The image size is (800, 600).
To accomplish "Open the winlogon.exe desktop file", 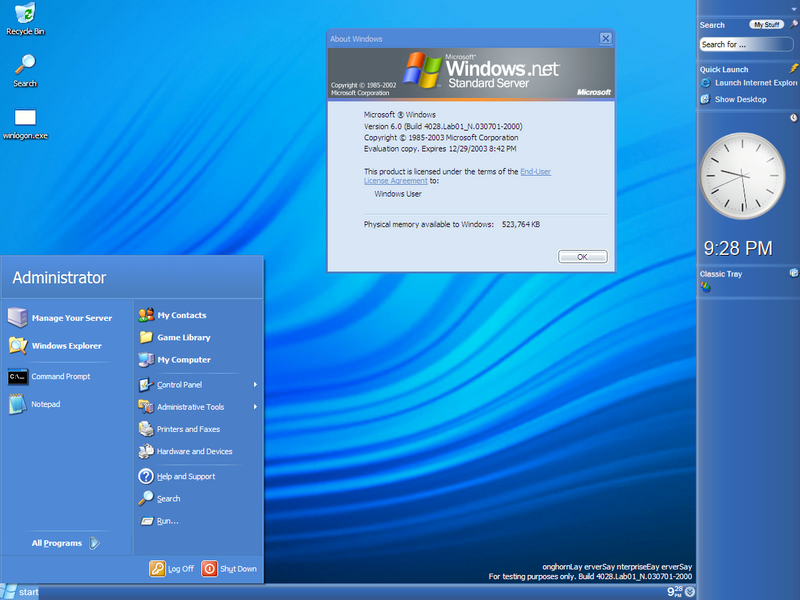I will (x=25, y=118).
